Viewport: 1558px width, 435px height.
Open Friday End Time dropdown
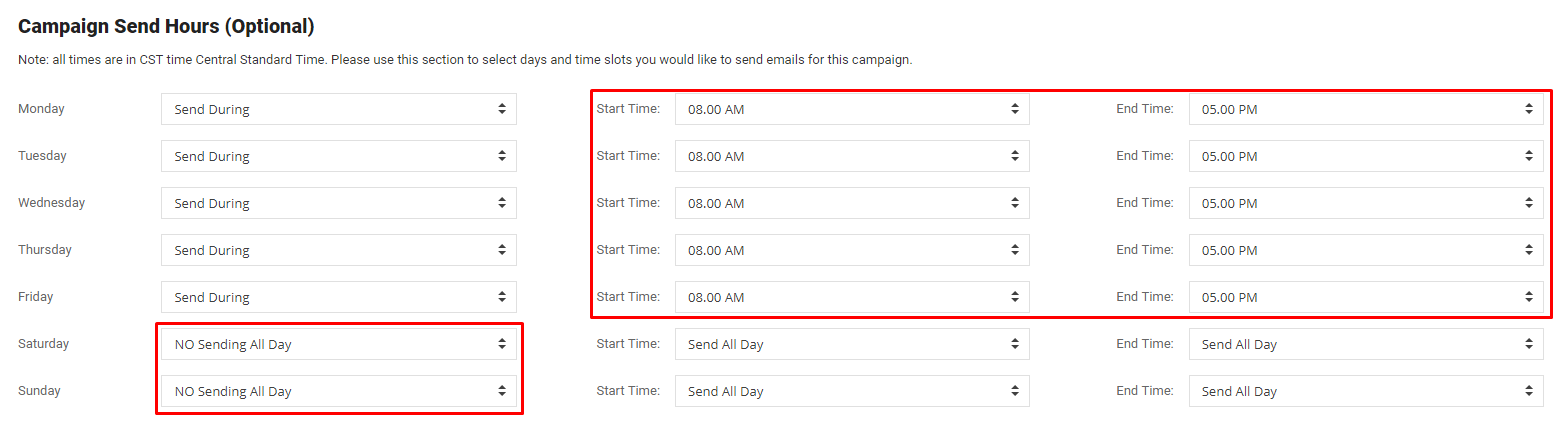coord(1366,297)
